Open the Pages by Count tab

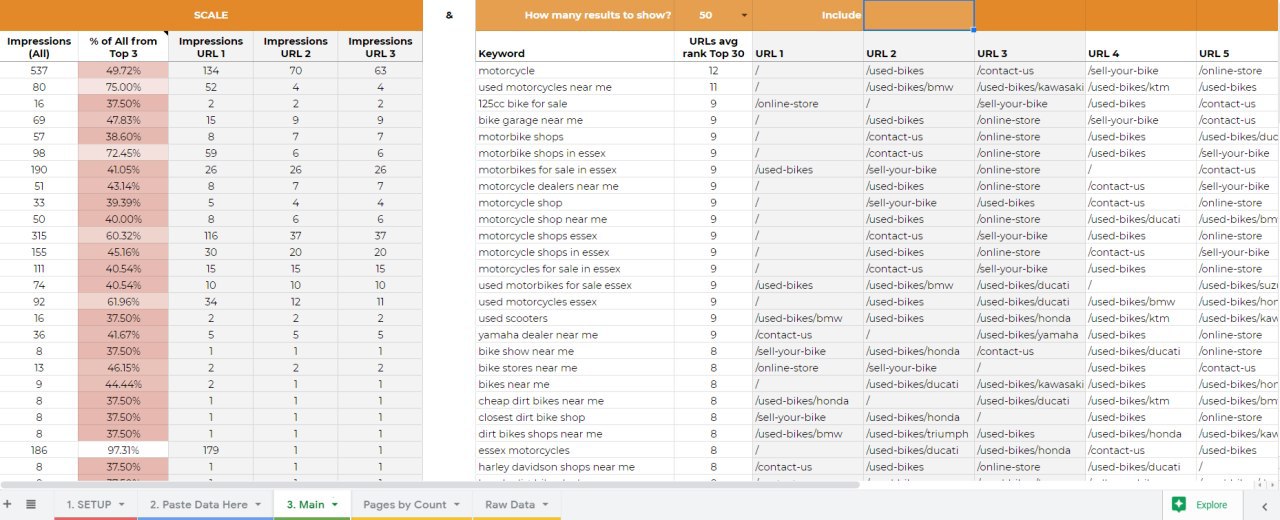pyautogui.click(x=404, y=505)
